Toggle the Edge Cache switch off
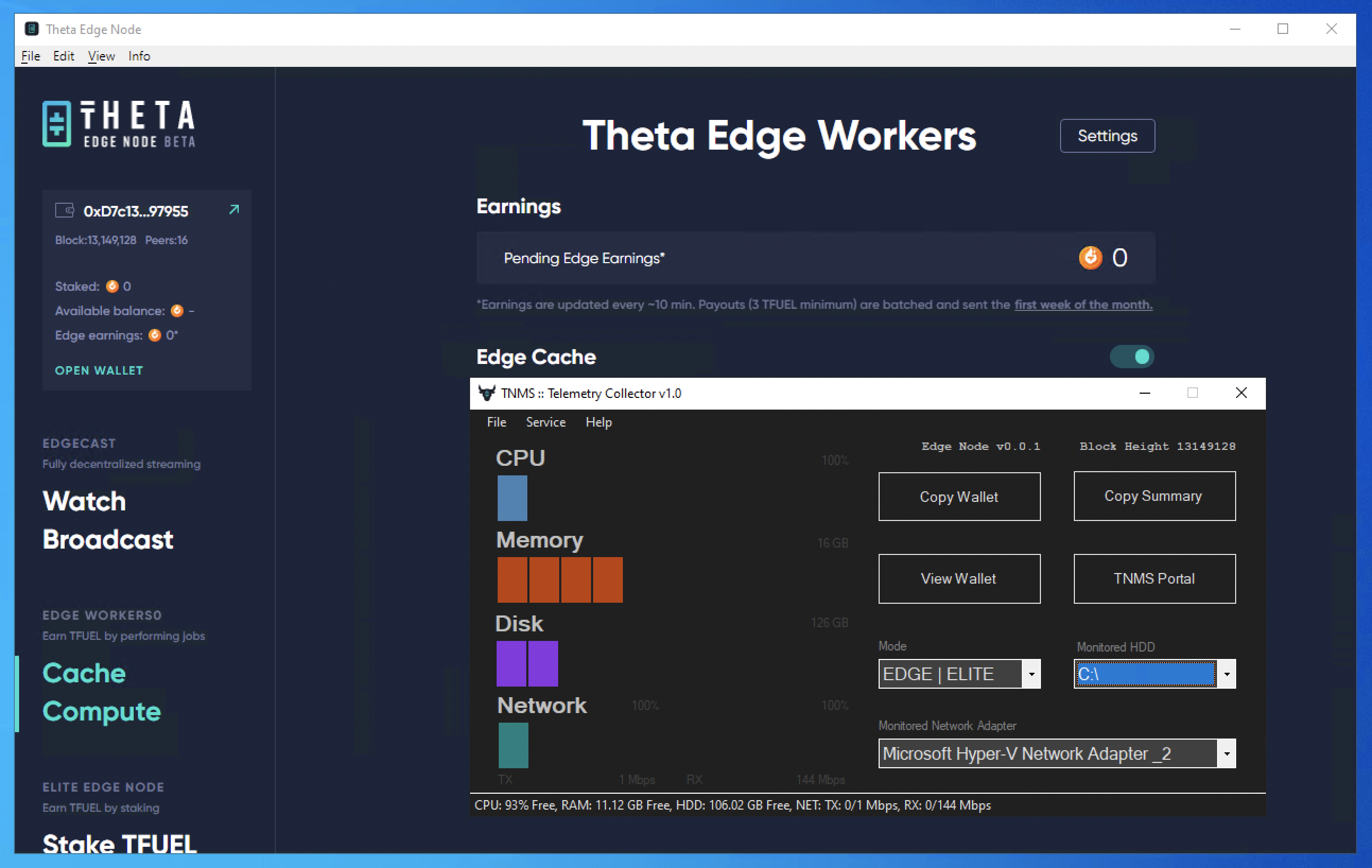Viewport: 1372px width, 868px height. tap(1132, 357)
